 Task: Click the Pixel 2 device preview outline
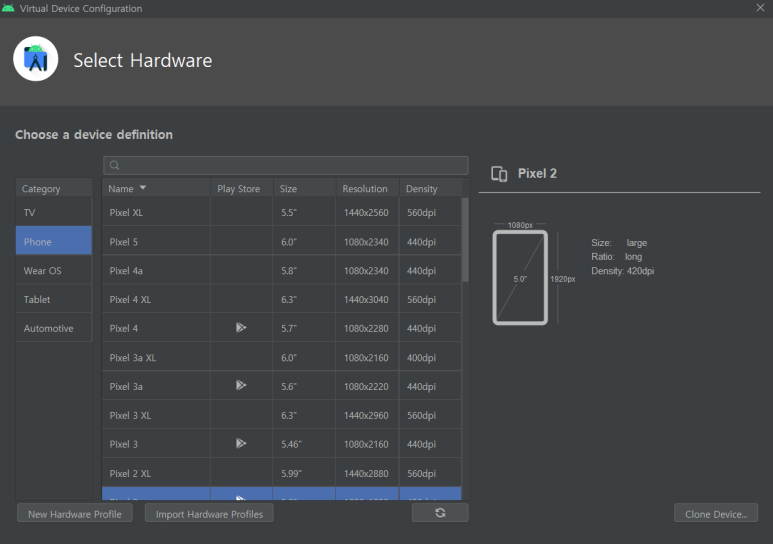click(x=520, y=278)
